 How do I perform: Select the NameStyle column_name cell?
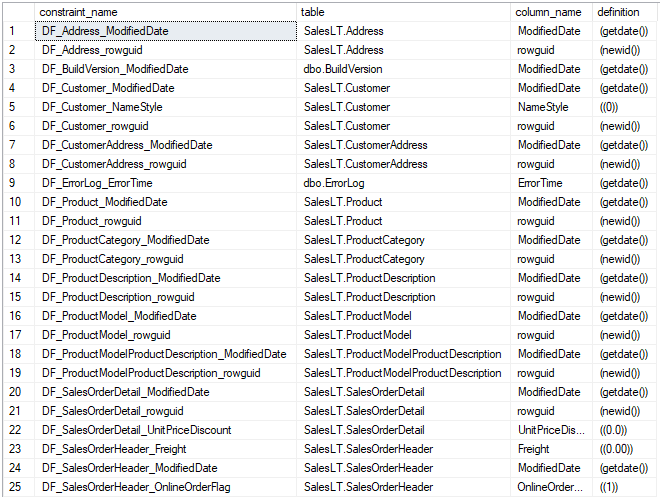(x=543, y=107)
